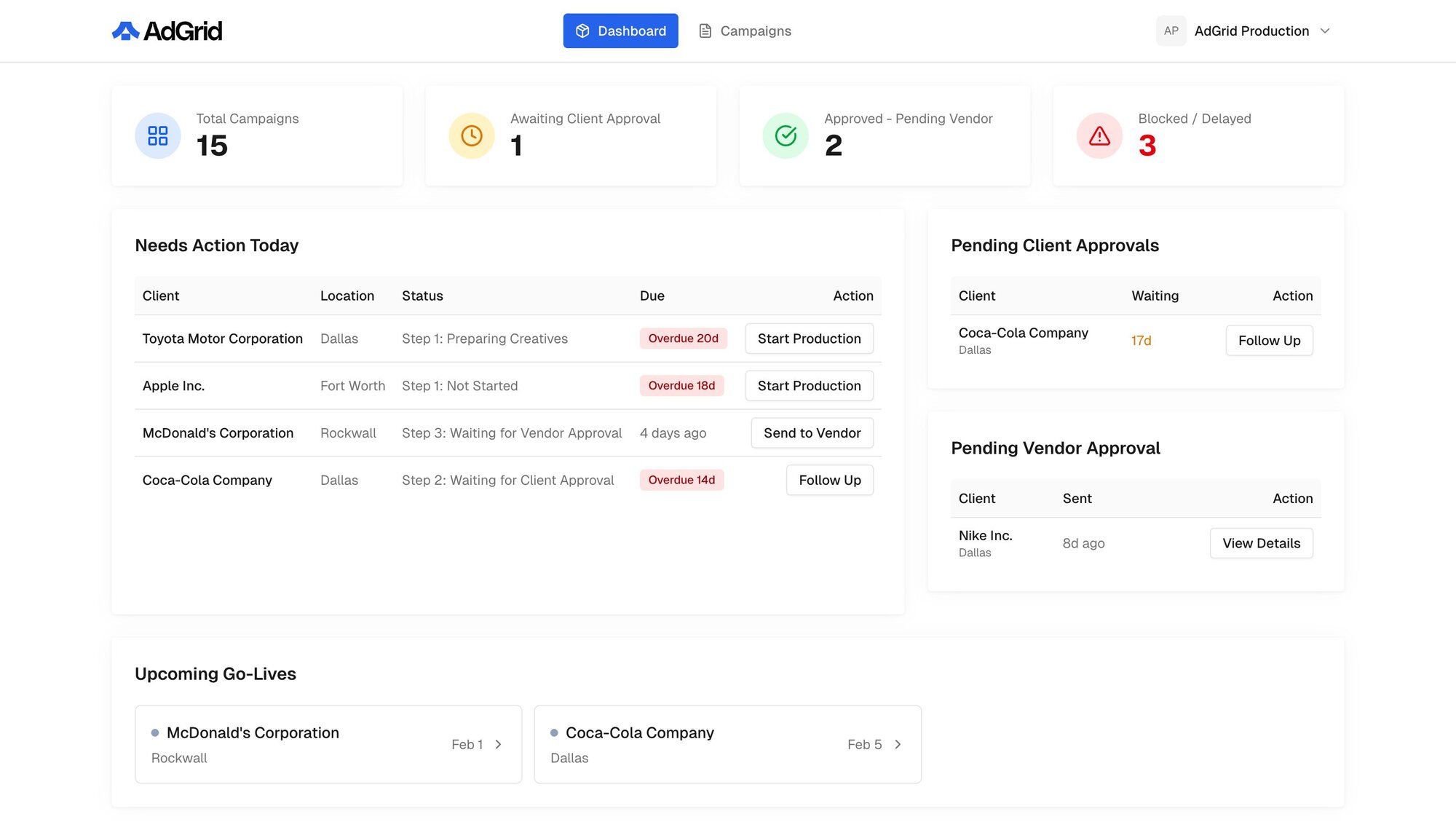
Task: Follow Up in Pending Client Approvals
Action: pyautogui.click(x=1269, y=341)
